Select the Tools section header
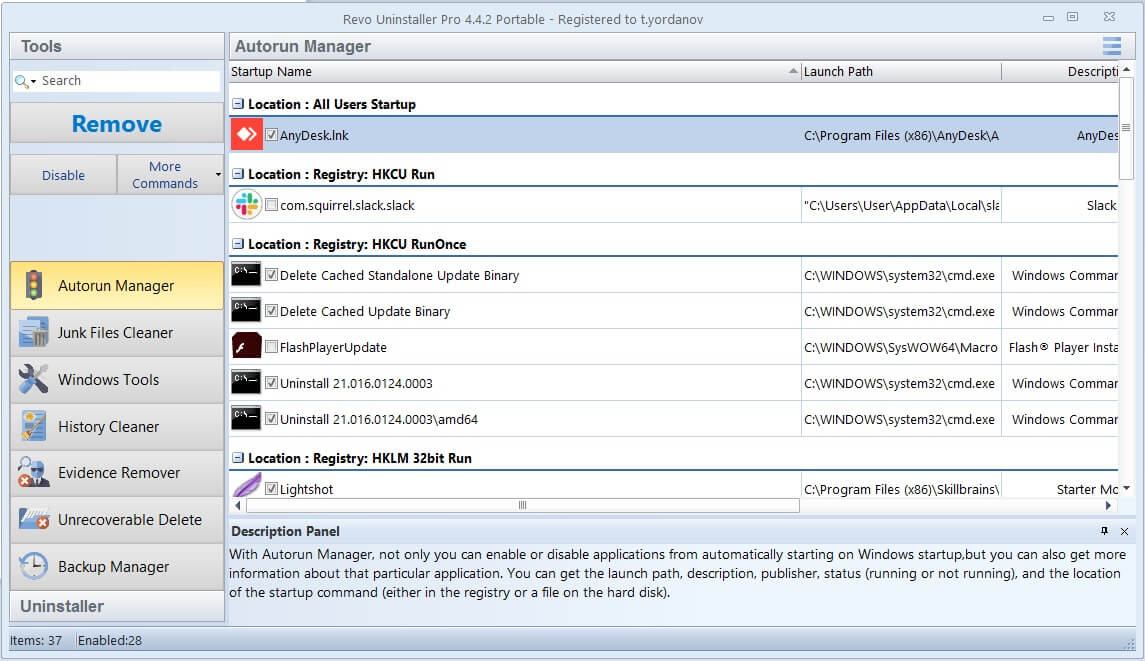This screenshot has height=661, width=1145. 117,46
